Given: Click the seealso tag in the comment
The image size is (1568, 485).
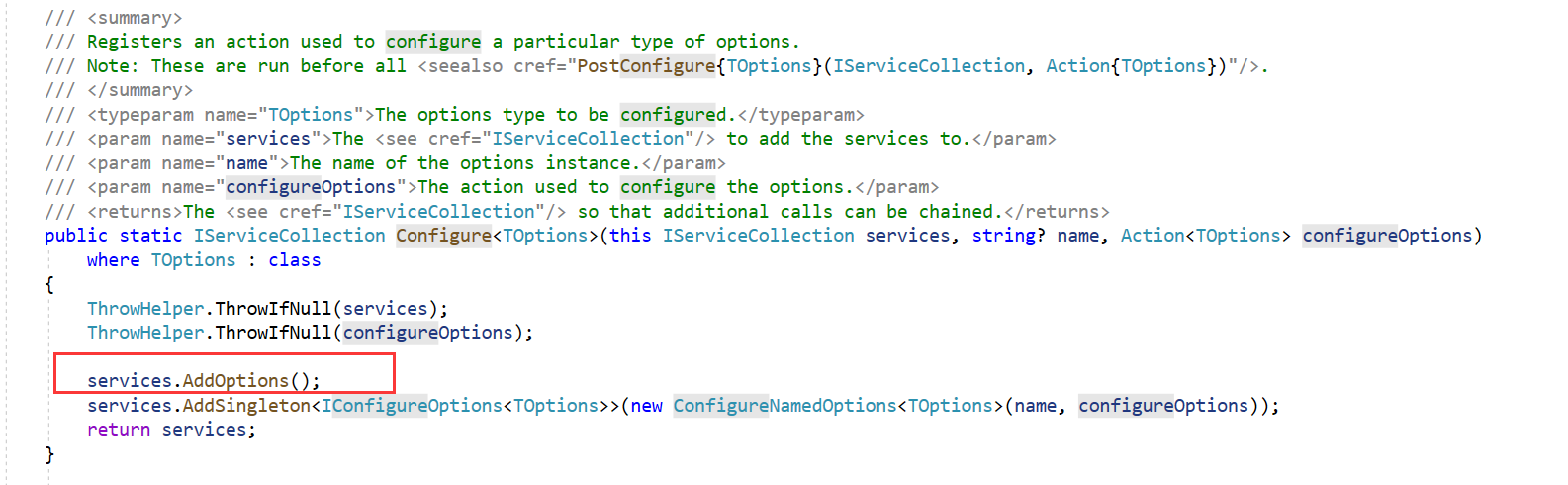Looking at the screenshot, I should 460,66.
